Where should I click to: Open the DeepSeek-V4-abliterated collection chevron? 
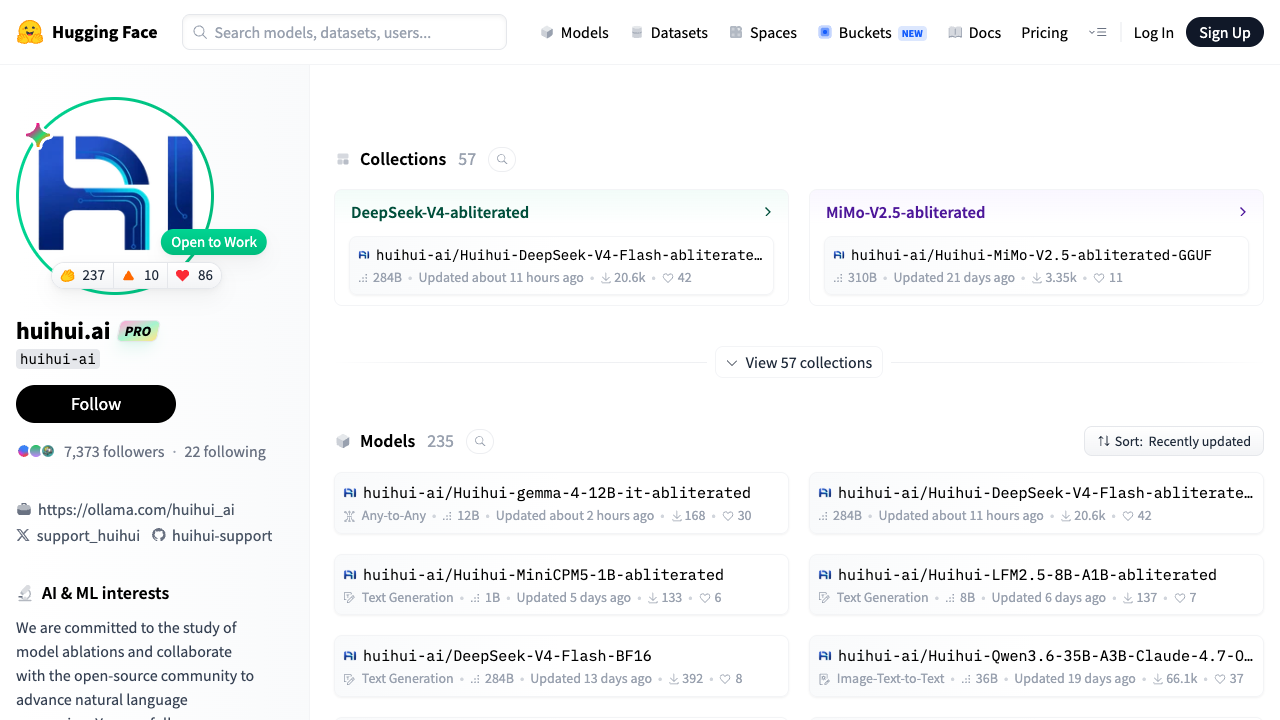pos(768,212)
